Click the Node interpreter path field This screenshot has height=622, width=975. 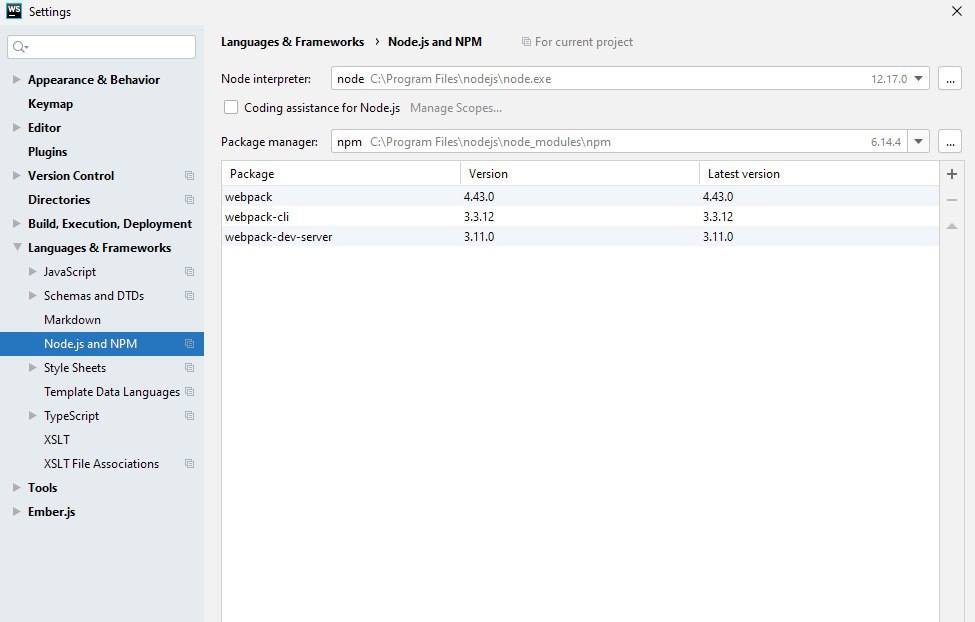630,79
